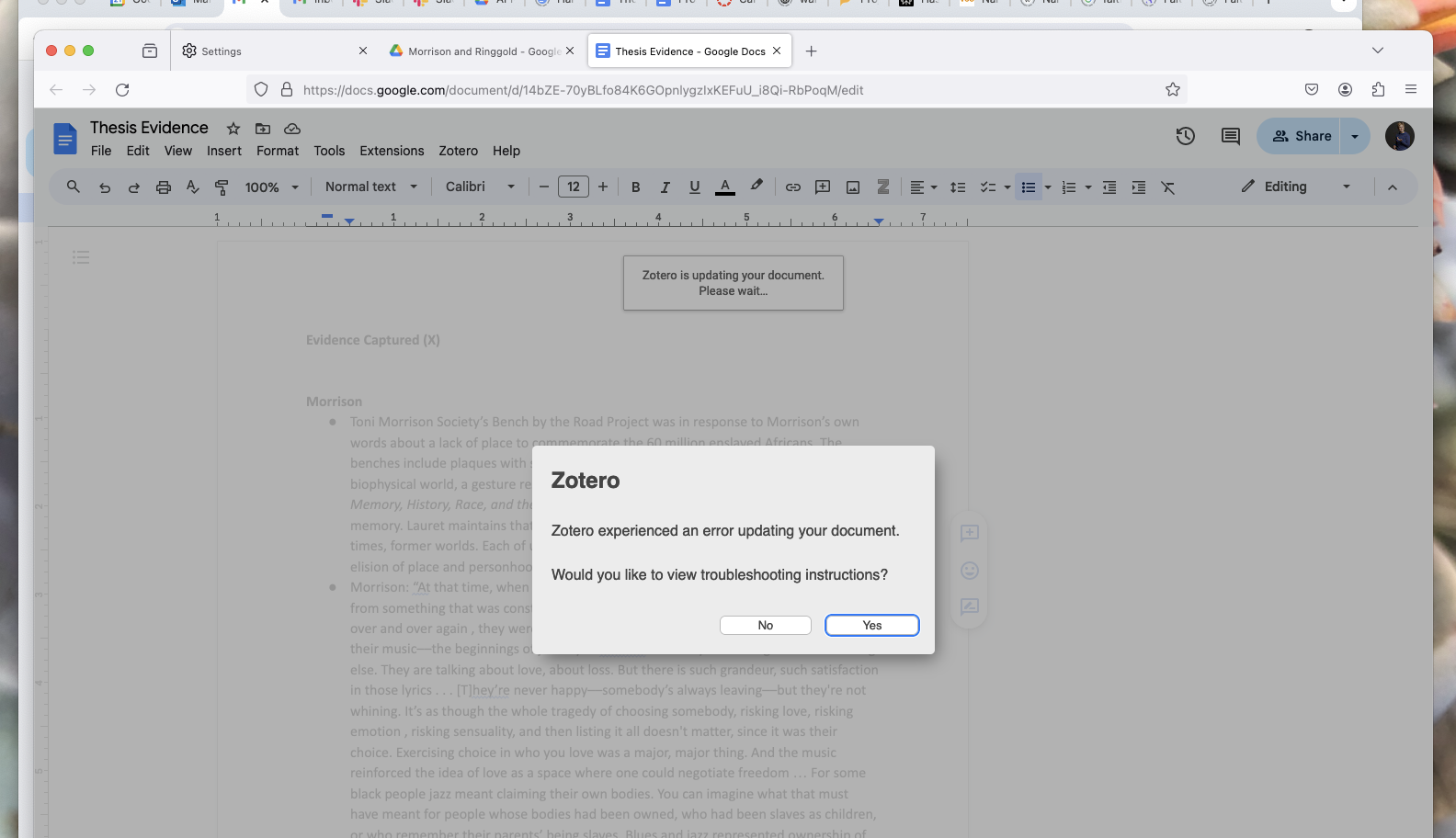This screenshot has height=838, width=1456.
Task: Open the Extensions menu
Action: click(x=392, y=151)
